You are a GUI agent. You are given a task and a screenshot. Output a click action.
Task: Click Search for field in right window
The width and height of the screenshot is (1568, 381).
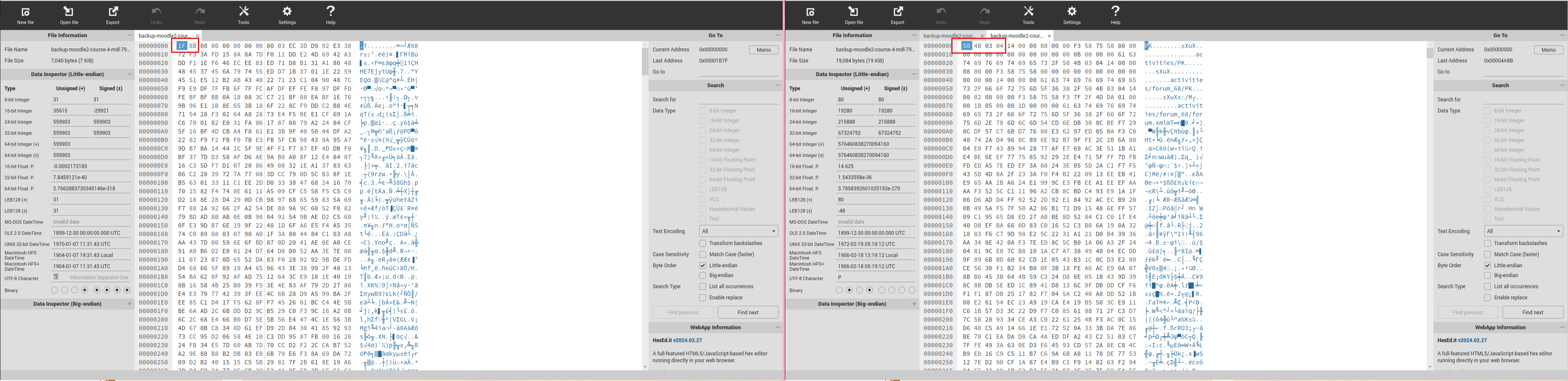point(1523,99)
